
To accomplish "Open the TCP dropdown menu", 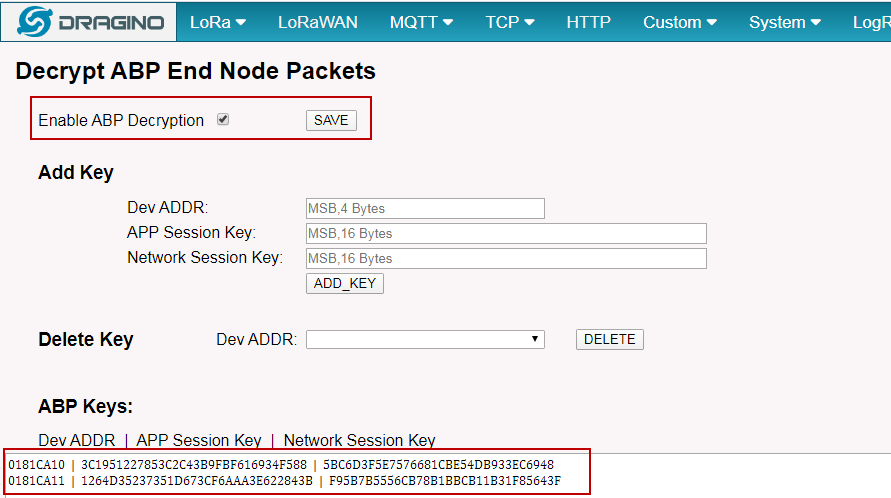I will point(510,22).
